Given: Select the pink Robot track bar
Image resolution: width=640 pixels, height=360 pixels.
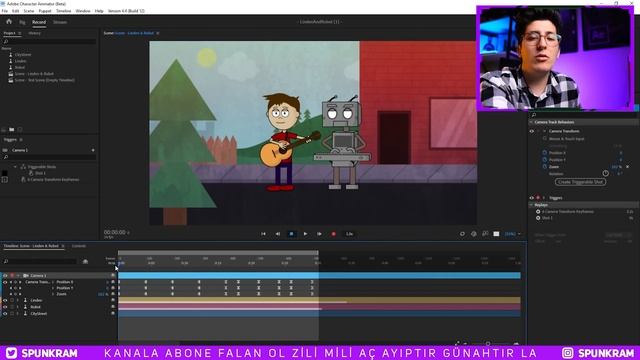Looking at the screenshot, I should tap(319, 307).
